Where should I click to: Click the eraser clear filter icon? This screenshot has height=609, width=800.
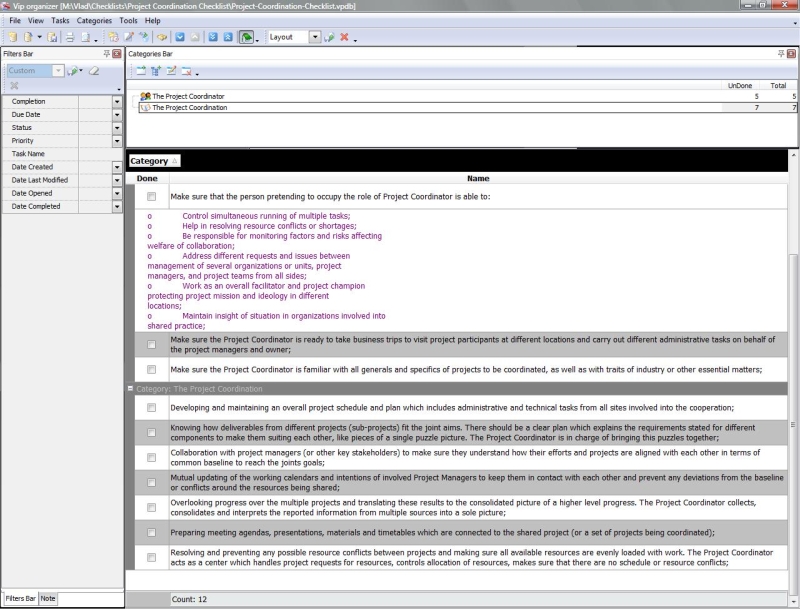pyautogui.click(x=94, y=71)
